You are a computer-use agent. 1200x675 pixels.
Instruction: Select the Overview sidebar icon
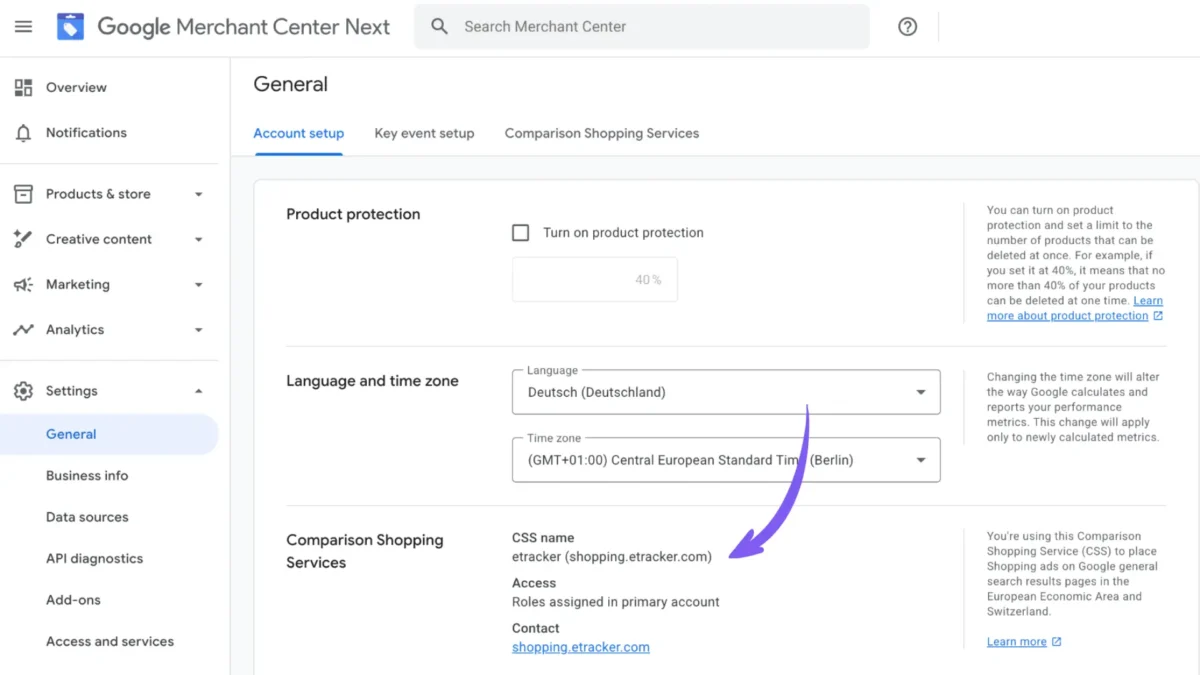tap(23, 87)
